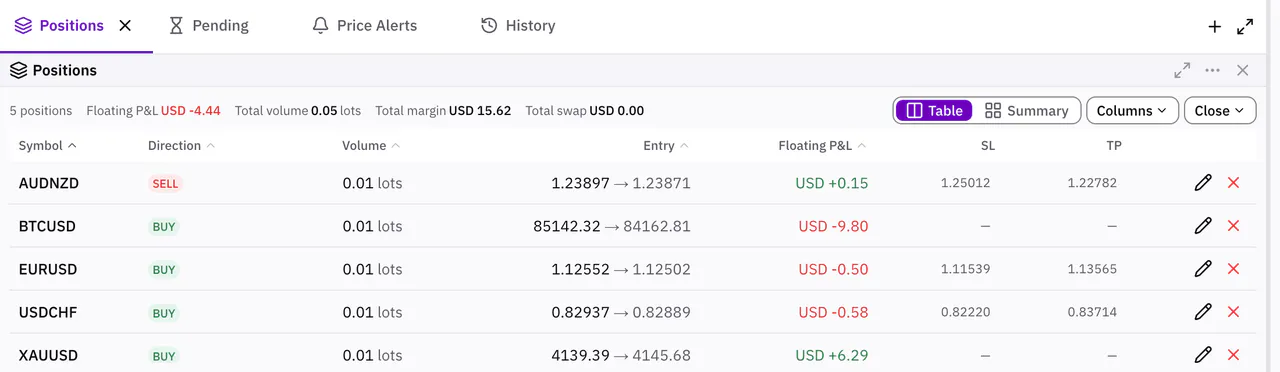Edit the EURUSD position with pencil icon
Screen dimensions: 1280x372
1203,269
